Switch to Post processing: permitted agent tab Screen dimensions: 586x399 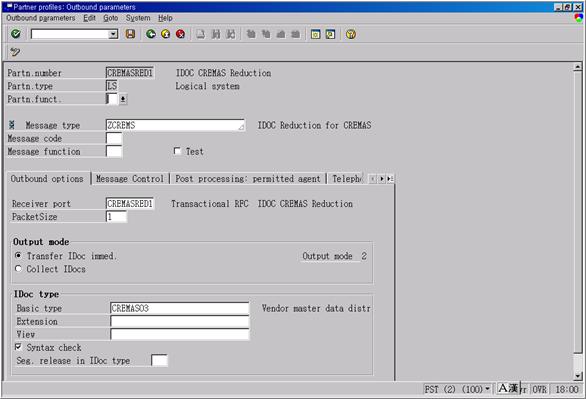click(x=248, y=179)
